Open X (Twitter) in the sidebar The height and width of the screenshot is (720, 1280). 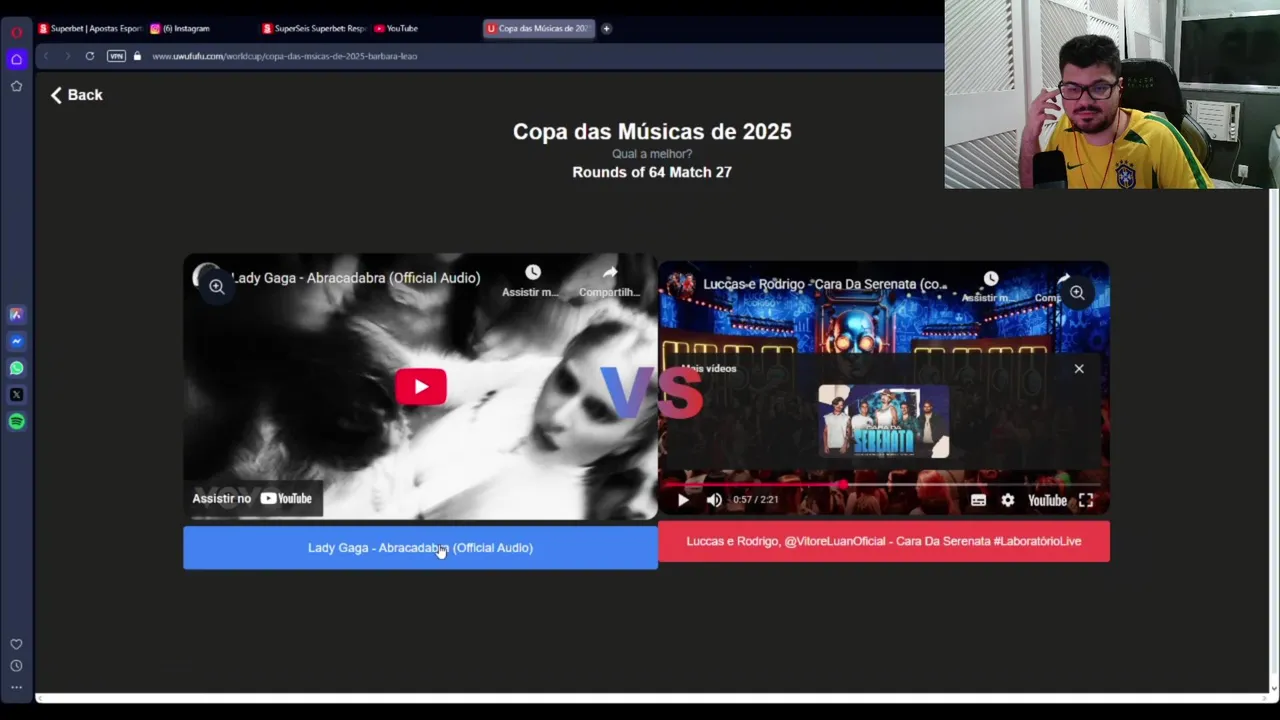point(16,395)
